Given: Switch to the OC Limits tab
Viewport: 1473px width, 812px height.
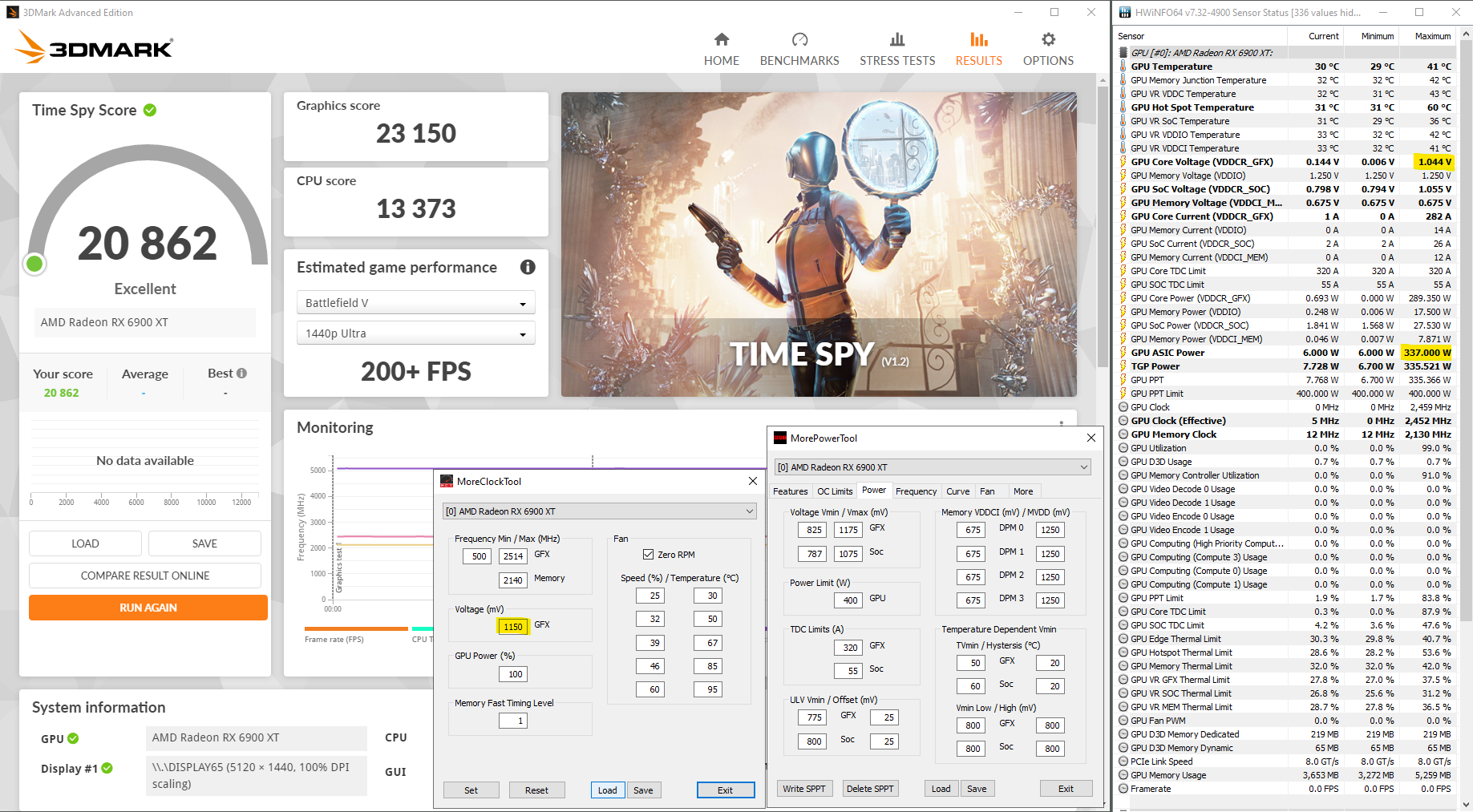Looking at the screenshot, I should coord(835,491).
